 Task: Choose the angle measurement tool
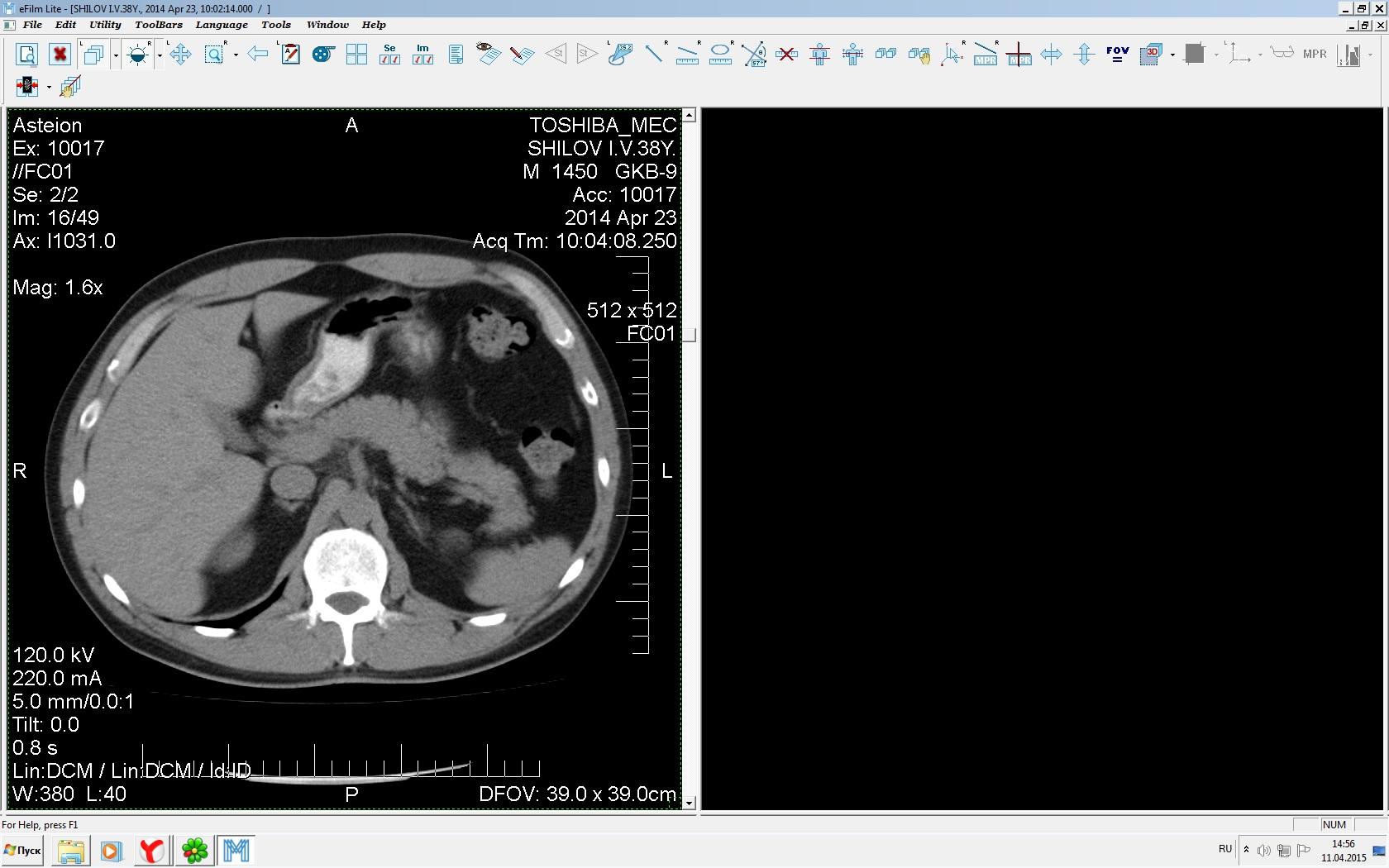click(x=753, y=55)
